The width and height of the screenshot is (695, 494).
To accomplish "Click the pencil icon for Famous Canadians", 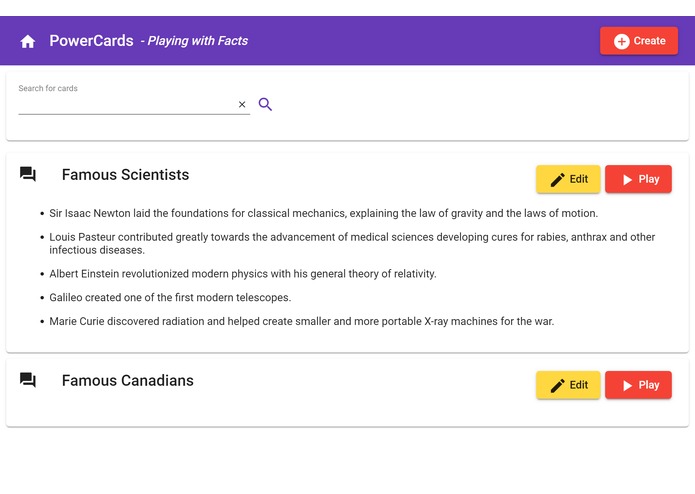I will point(557,386).
